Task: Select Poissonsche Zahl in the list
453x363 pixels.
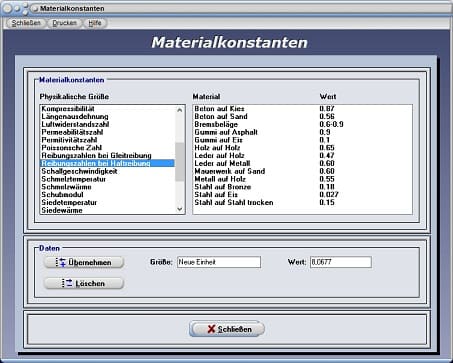Action: [x=107, y=148]
